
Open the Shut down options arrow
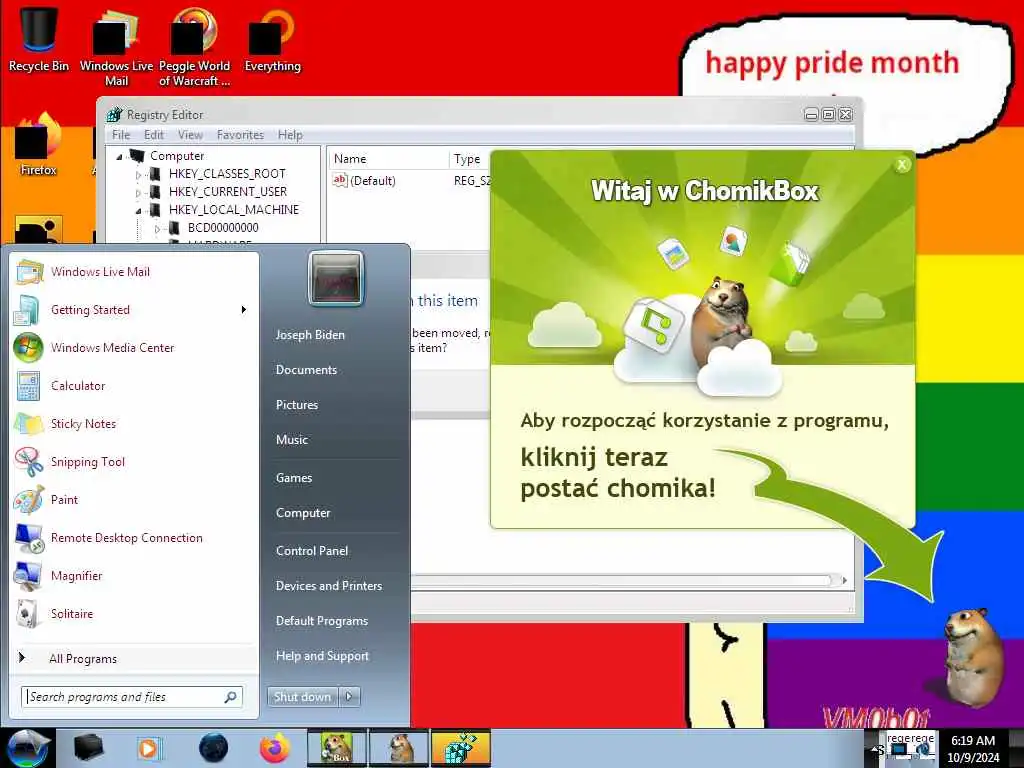pyautogui.click(x=349, y=697)
